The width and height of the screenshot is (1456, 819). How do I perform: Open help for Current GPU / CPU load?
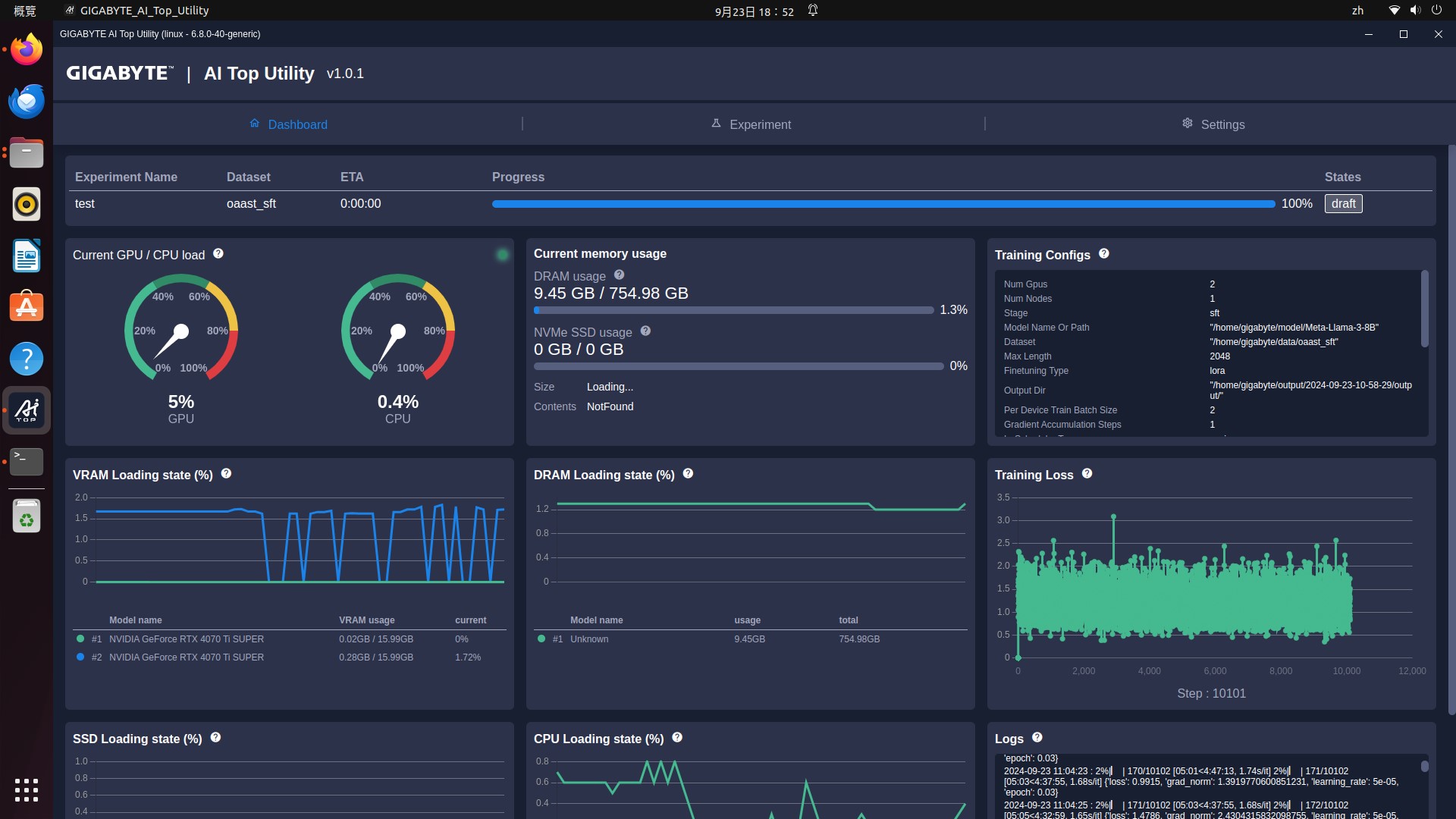point(218,254)
